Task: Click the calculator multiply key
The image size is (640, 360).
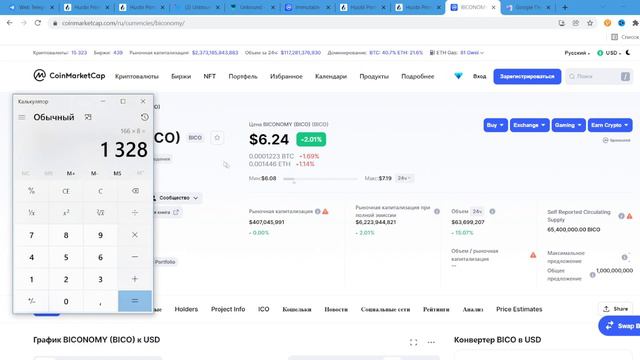Action: [x=135, y=235]
